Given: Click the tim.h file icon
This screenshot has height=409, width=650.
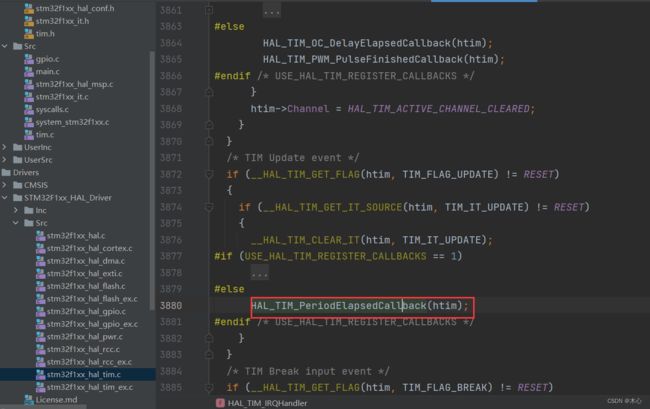Looking at the screenshot, I should (x=29, y=33).
